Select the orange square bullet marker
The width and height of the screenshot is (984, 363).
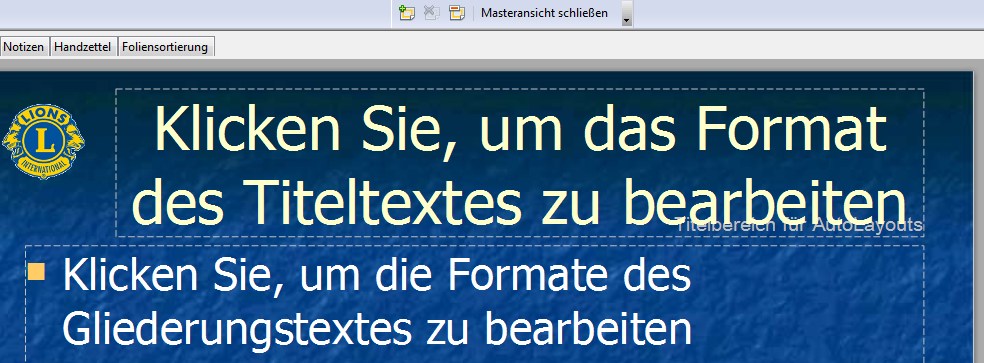point(37,272)
